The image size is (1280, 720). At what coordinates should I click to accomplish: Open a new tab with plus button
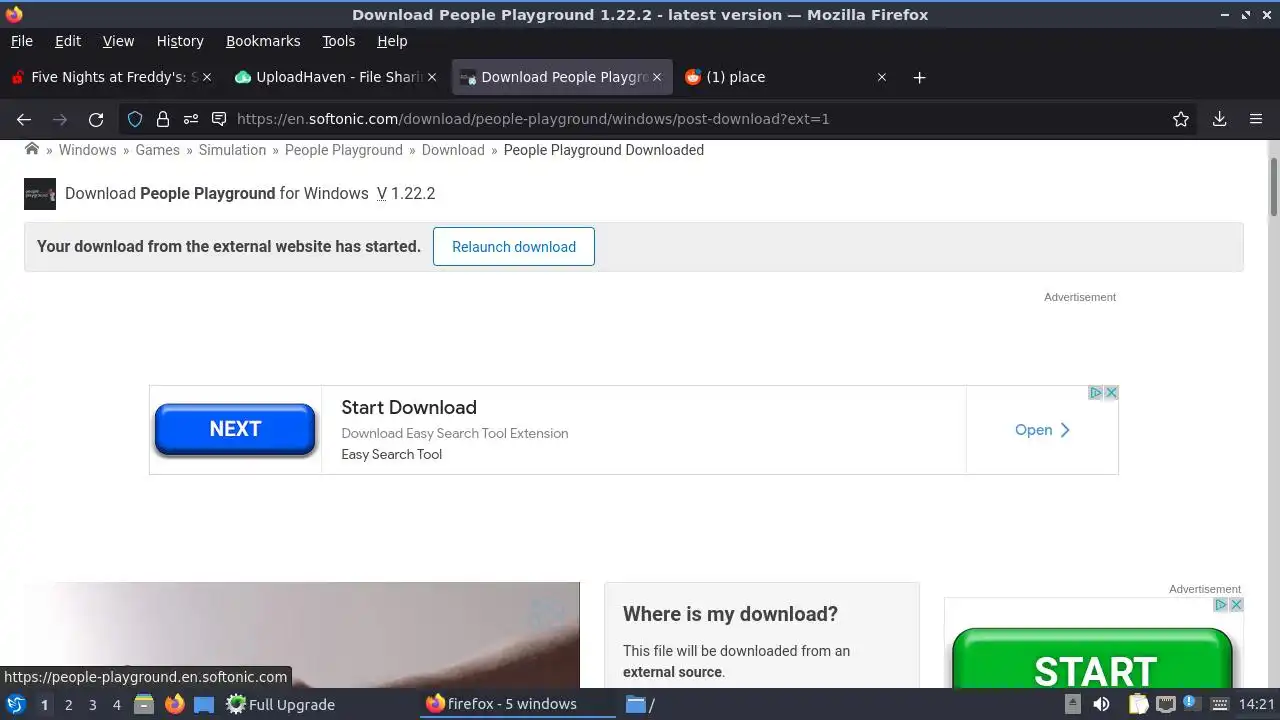(x=919, y=77)
